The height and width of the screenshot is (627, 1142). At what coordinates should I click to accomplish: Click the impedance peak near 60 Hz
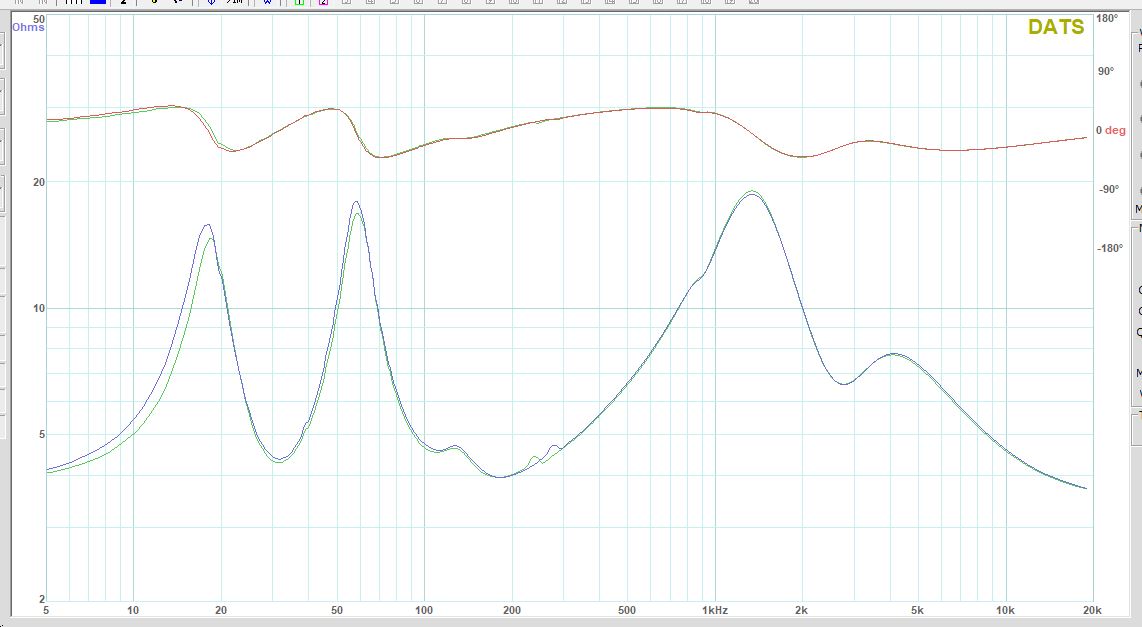[355, 203]
